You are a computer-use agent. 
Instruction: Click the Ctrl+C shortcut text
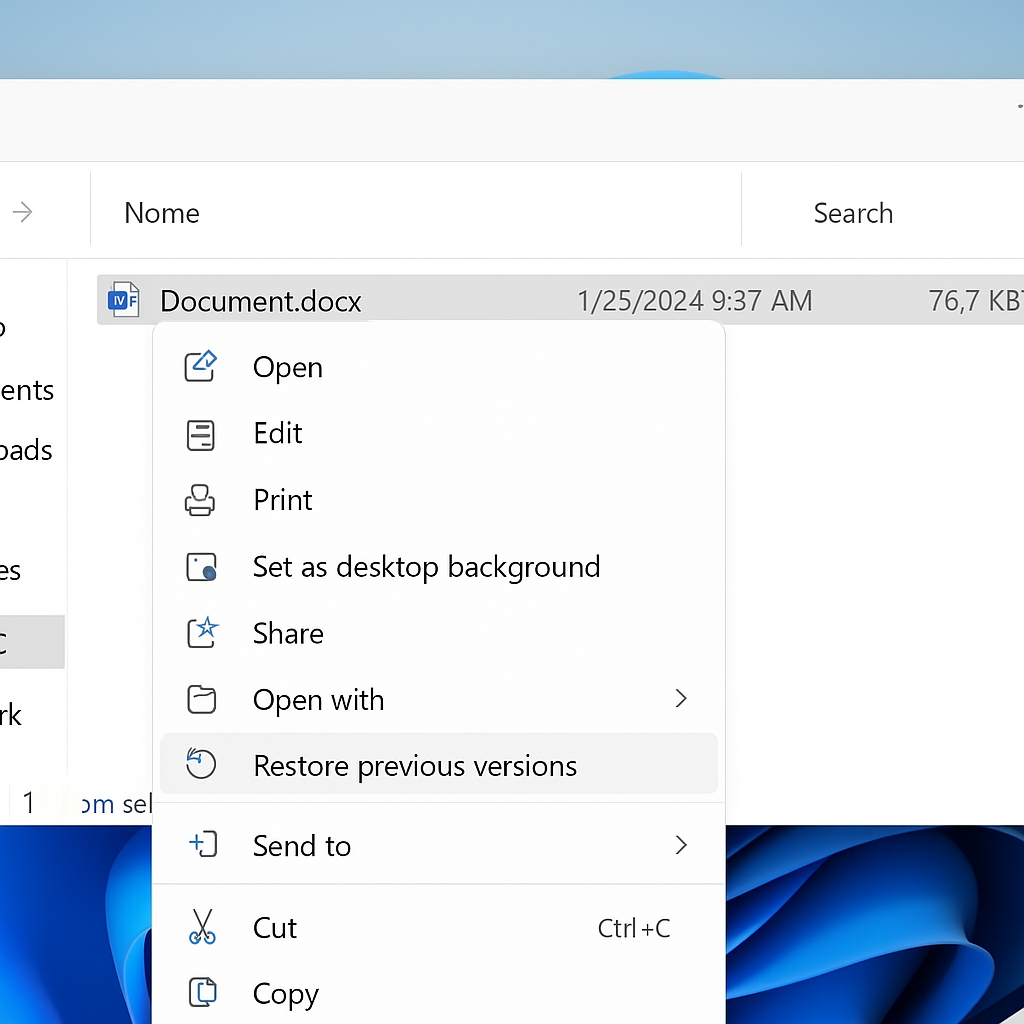pyautogui.click(x=634, y=929)
